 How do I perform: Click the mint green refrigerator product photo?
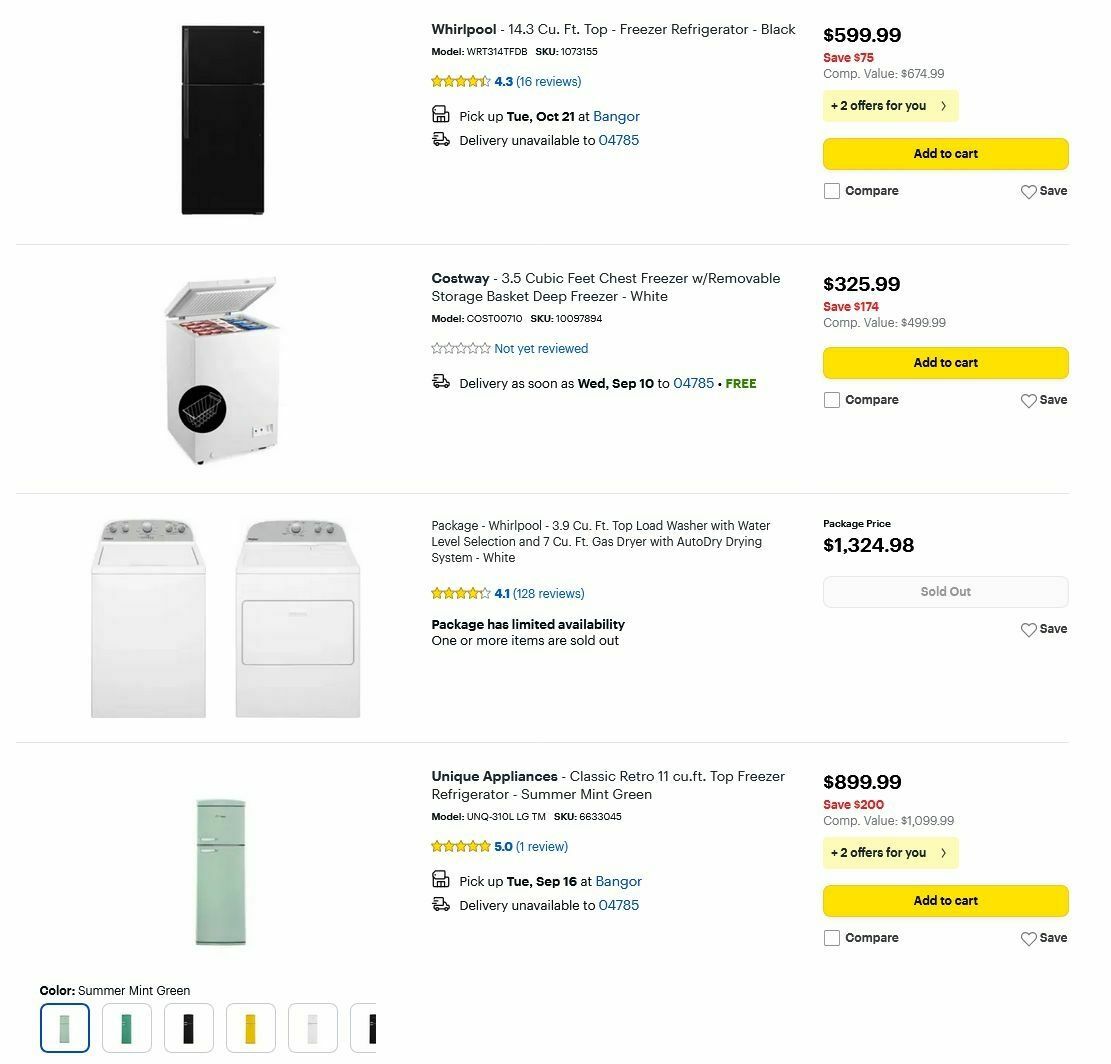click(x=222, y=871)
